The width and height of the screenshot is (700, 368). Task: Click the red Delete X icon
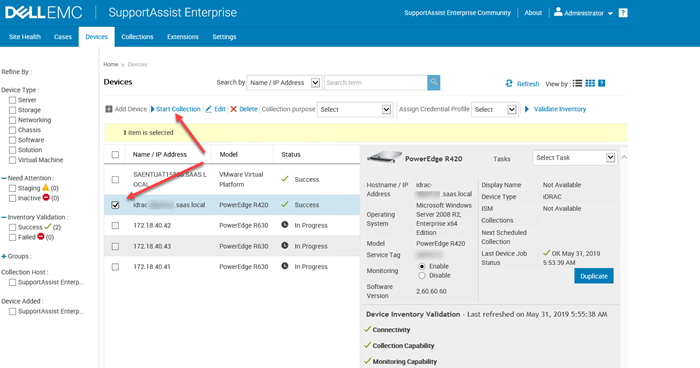(233, 109)
